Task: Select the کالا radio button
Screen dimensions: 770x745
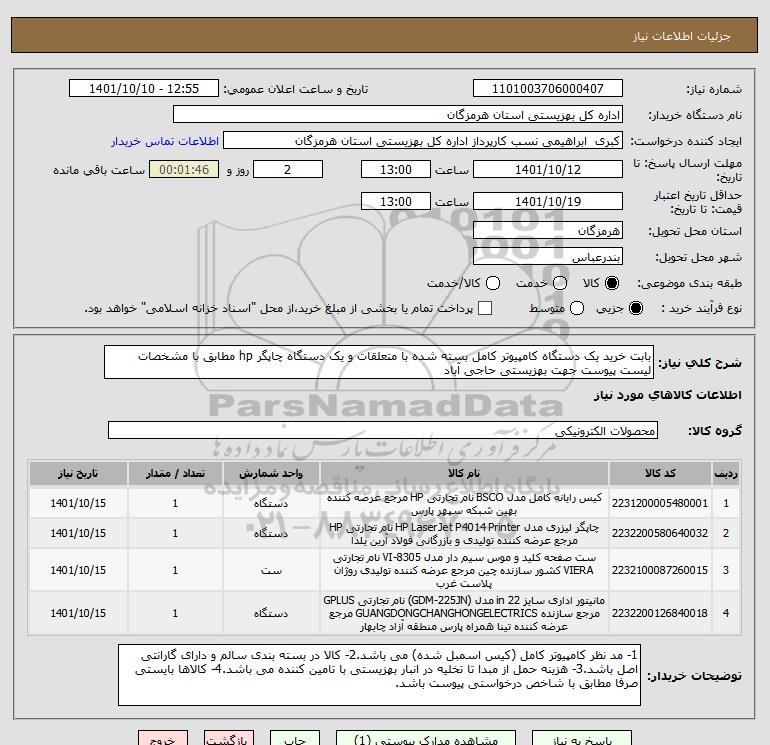Action: click(x=612, y=283)
